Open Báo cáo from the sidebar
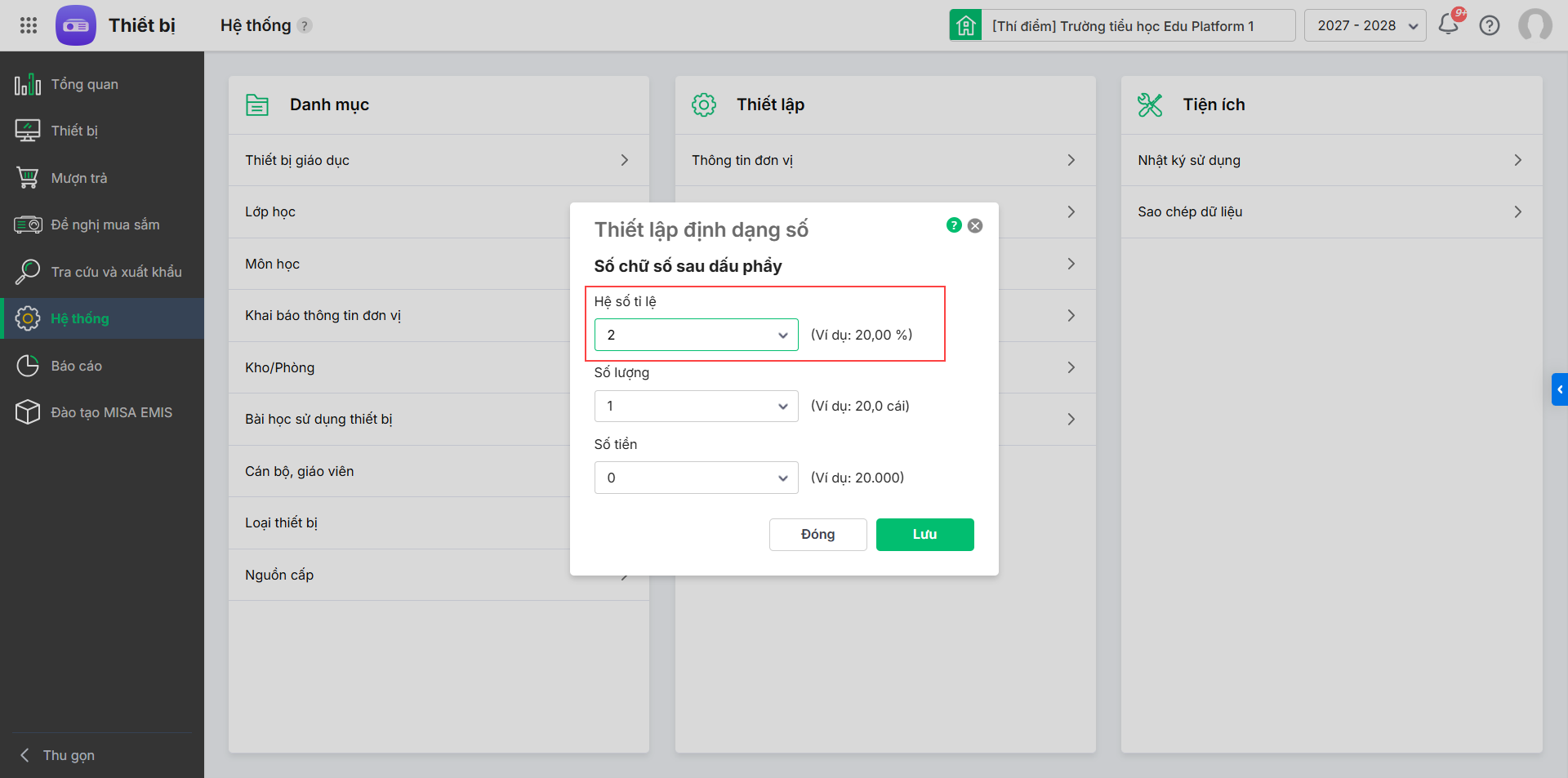The width and height of the screenshot is (1568, 778). (77, 366)
